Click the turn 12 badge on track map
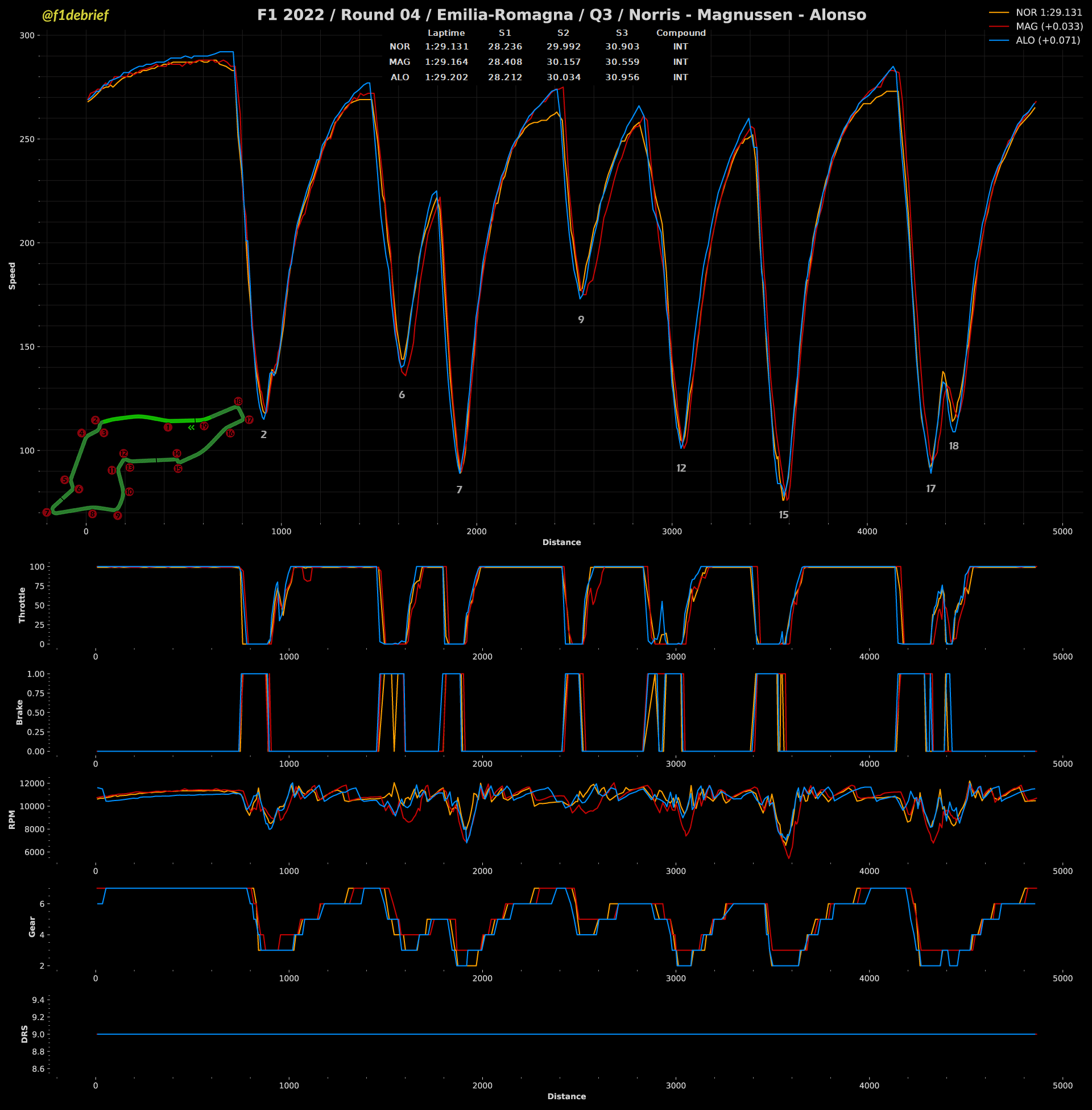This screenshot has width=1092, height=1110. pyautogui.click(x=123, y=454)
